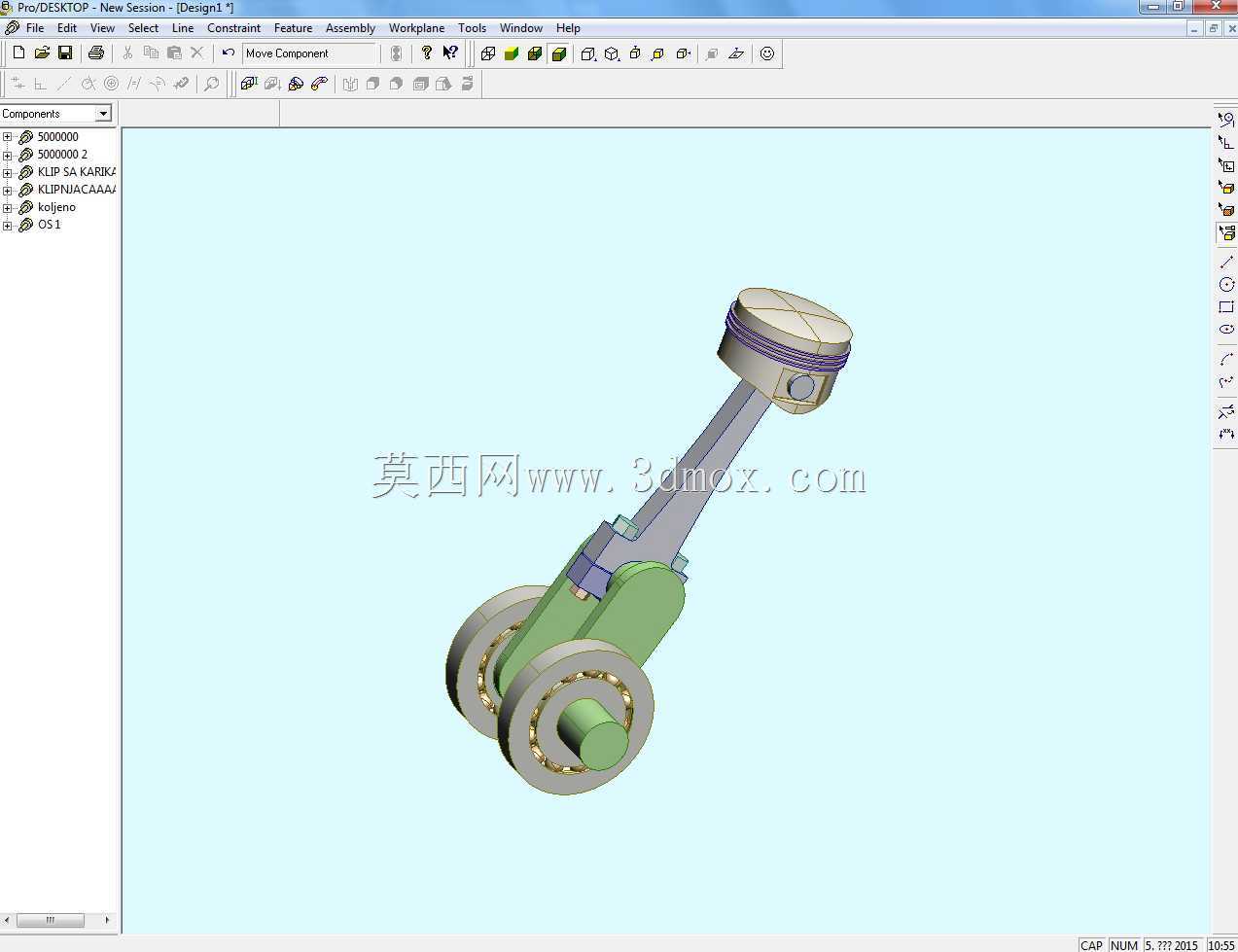Click the Select Workplanes tool

(x=1226, y=165)
